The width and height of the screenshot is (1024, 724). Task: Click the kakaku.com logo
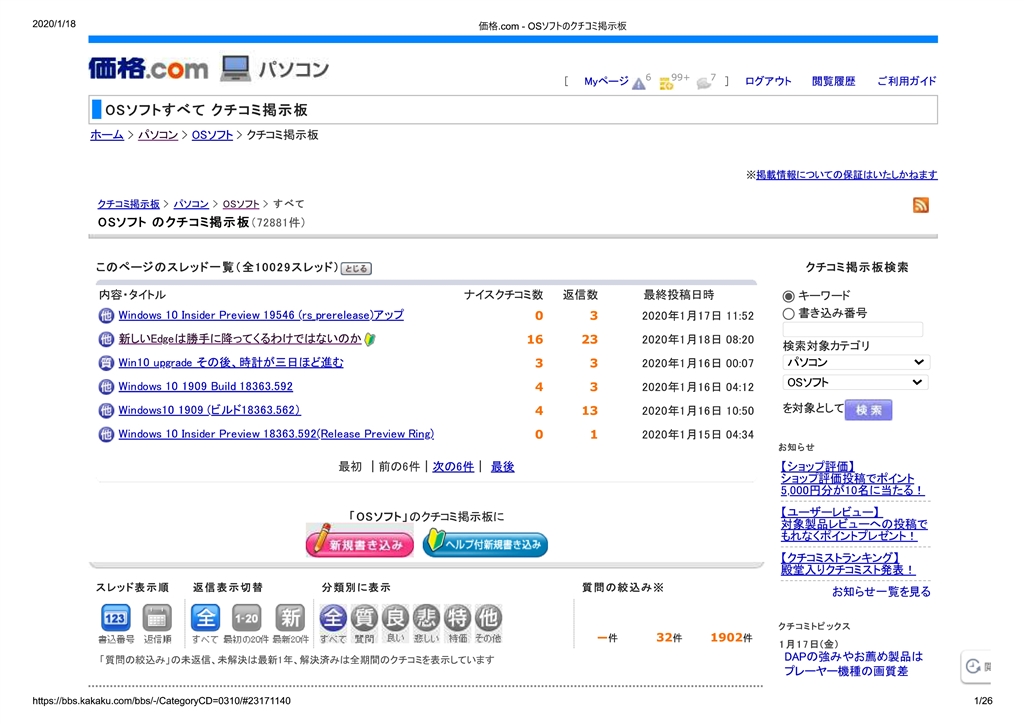click(148, 68)
